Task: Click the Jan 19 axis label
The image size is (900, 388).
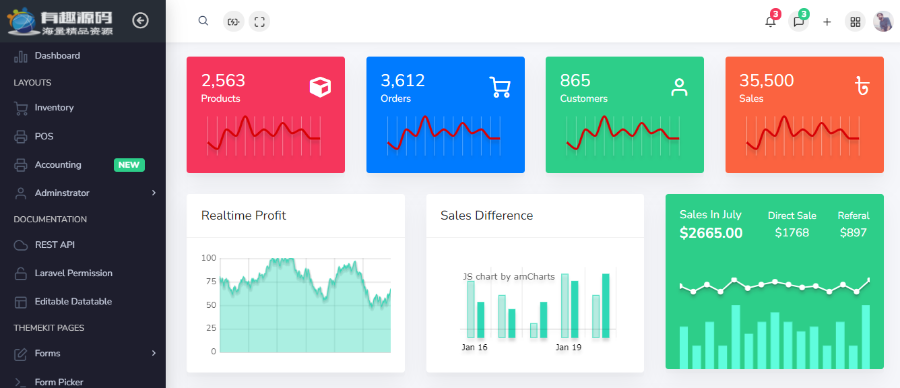Action: click(568, 347)
